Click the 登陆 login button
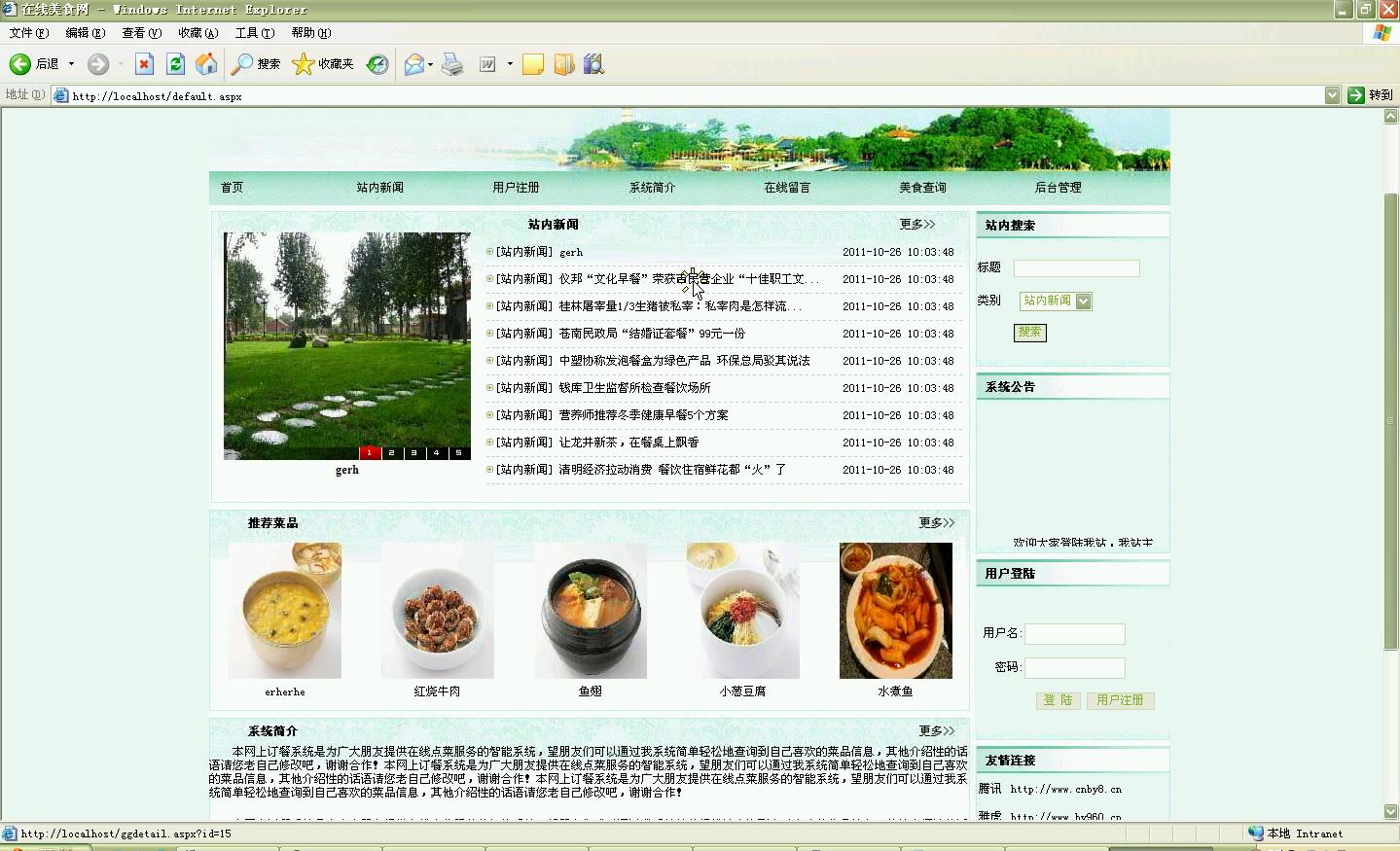Image resolution: width=1400 pixels, height=851 pixels. coord(1058,700)
